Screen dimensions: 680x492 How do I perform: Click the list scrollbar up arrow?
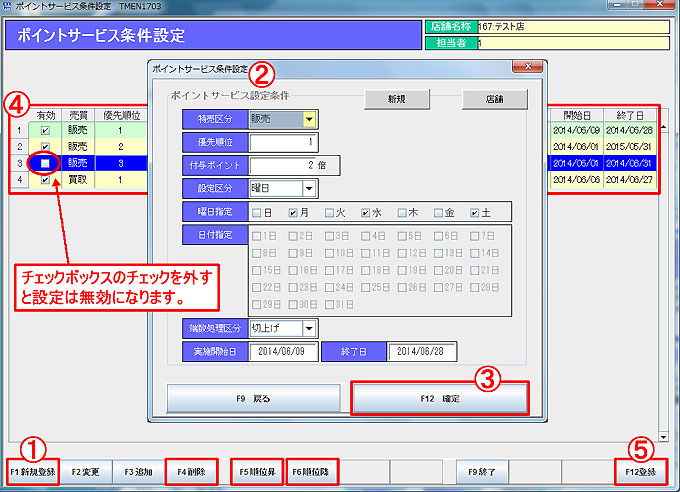[x=663, y=128]
